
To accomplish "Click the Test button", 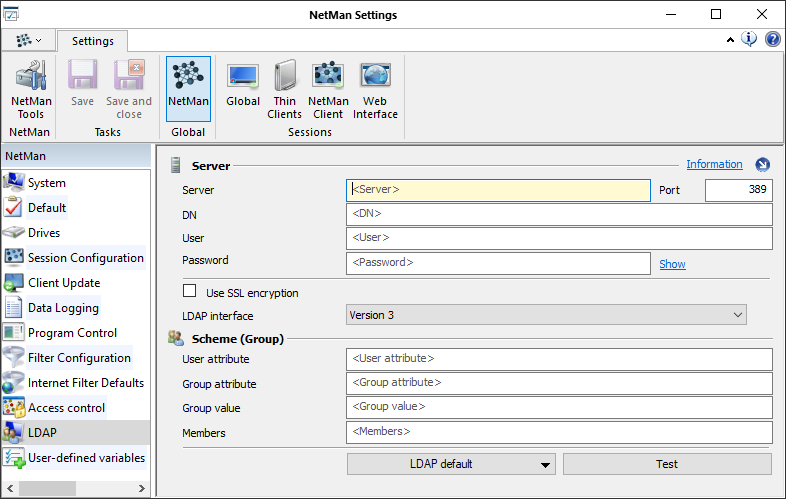I will tap(667, 464).
